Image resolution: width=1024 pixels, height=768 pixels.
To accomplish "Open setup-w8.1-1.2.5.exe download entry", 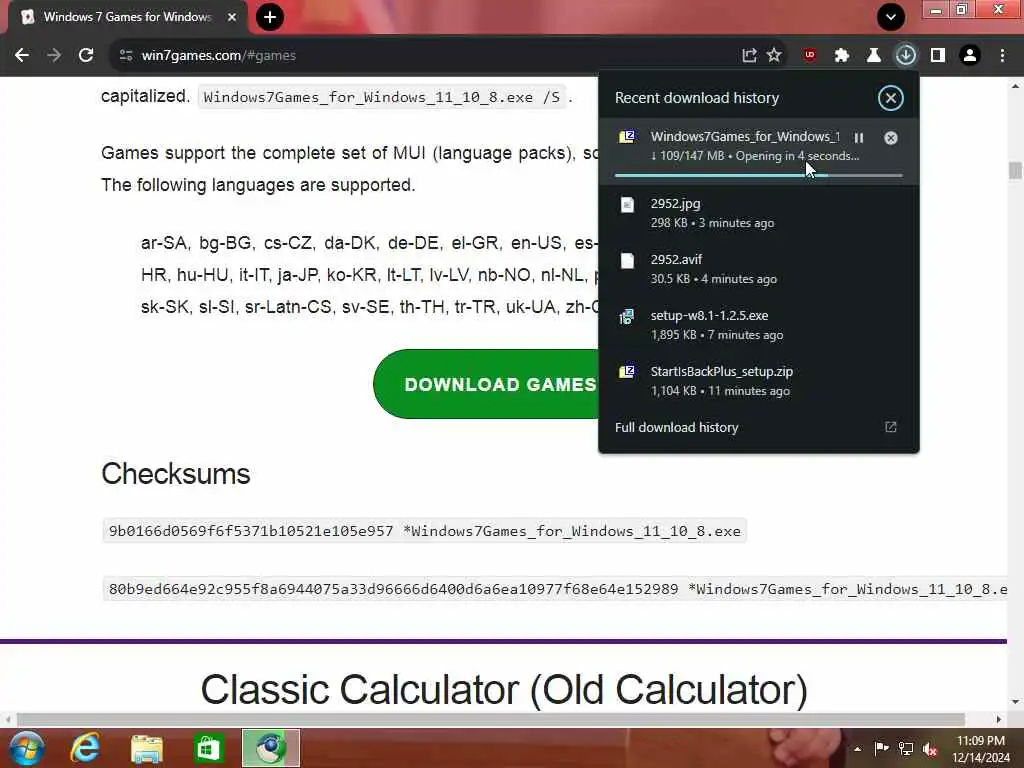I will [x=758, y=325].
